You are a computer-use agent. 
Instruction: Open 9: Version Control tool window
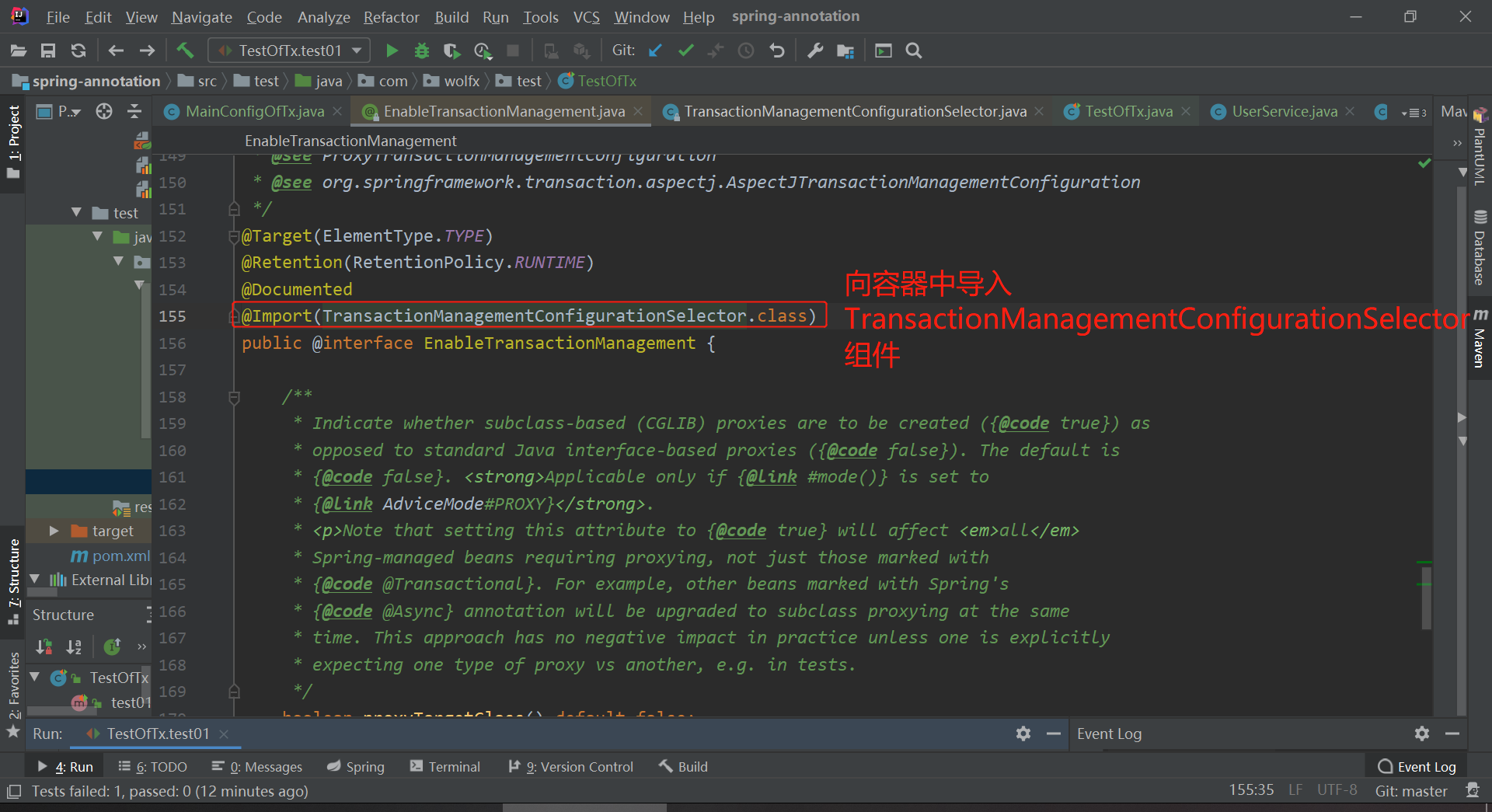[570, 766]
